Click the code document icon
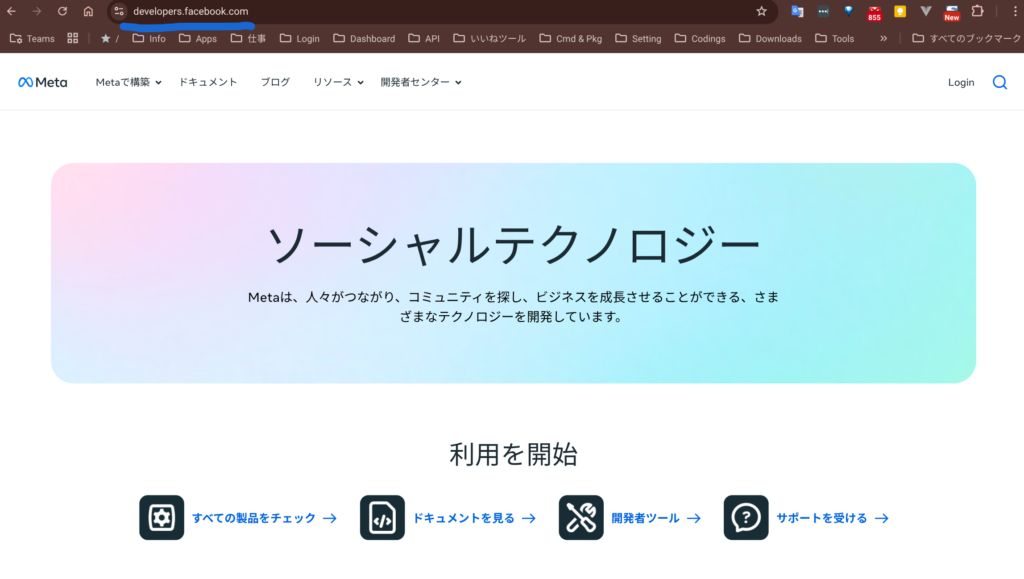 click(382, 518)
